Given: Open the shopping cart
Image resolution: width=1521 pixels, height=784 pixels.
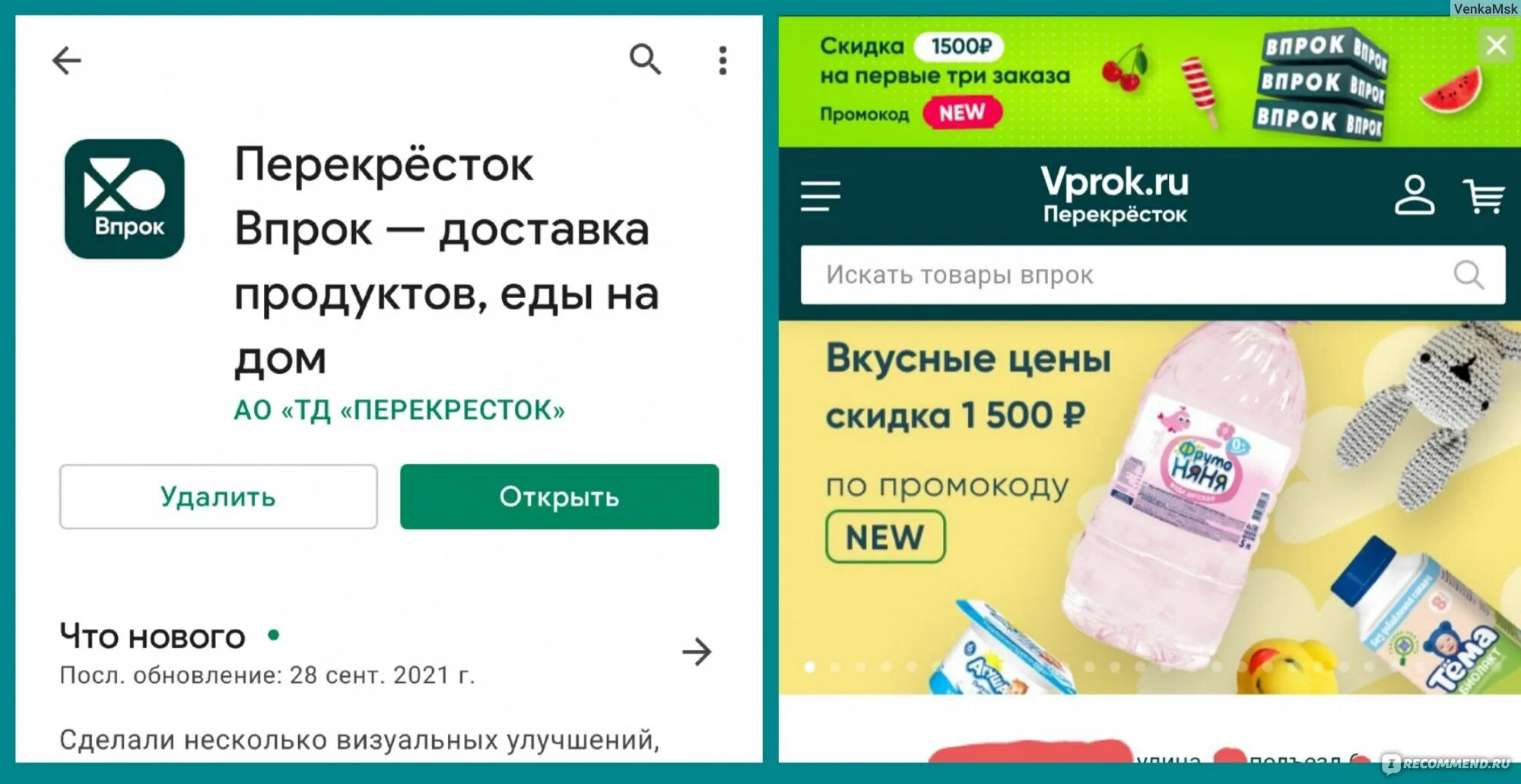Looking at the screenshot, I should pyautogui.click(x=1483, y=196).
